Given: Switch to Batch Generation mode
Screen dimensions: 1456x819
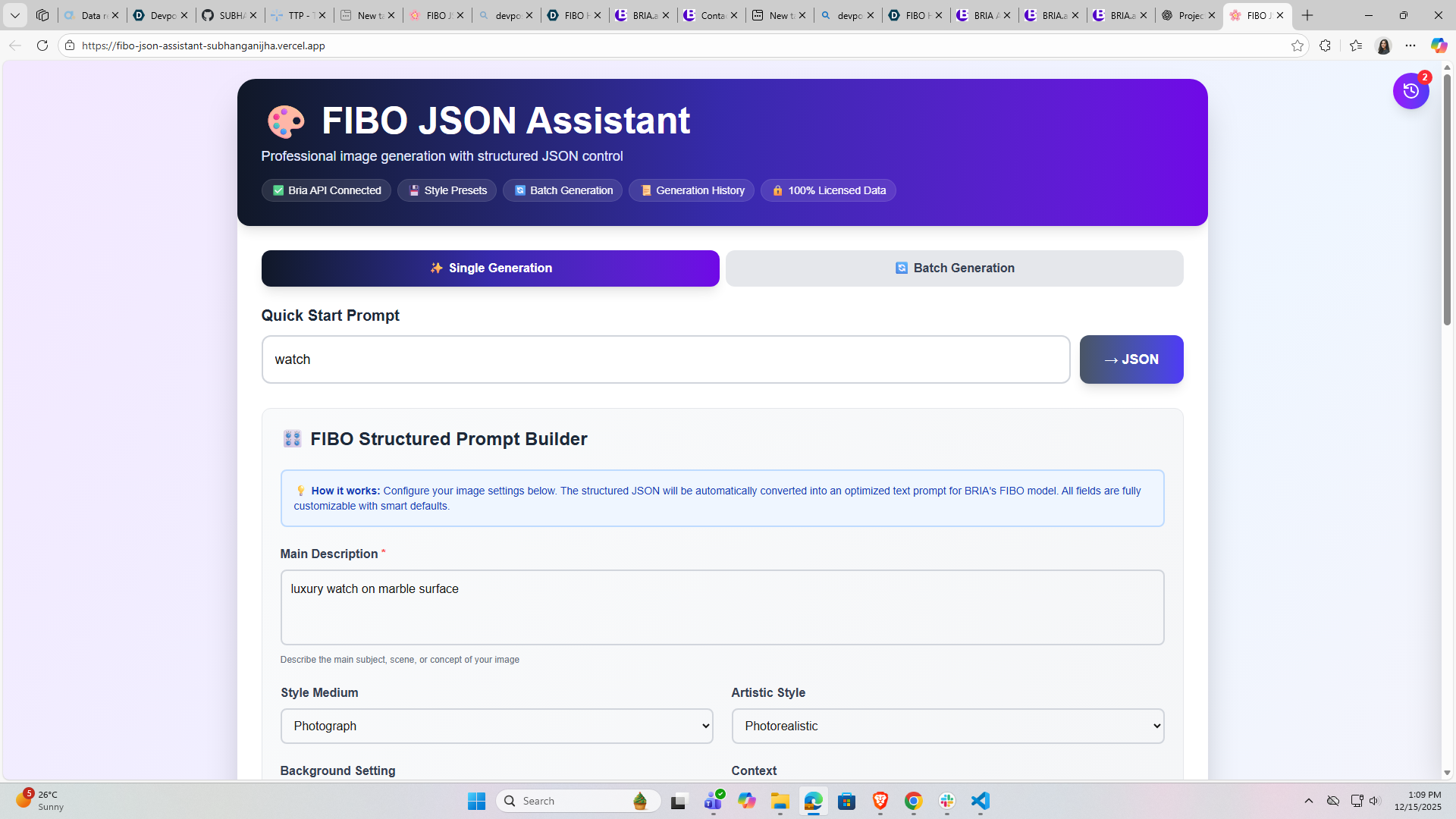Looking at the screenshot, I should (954, 268).
